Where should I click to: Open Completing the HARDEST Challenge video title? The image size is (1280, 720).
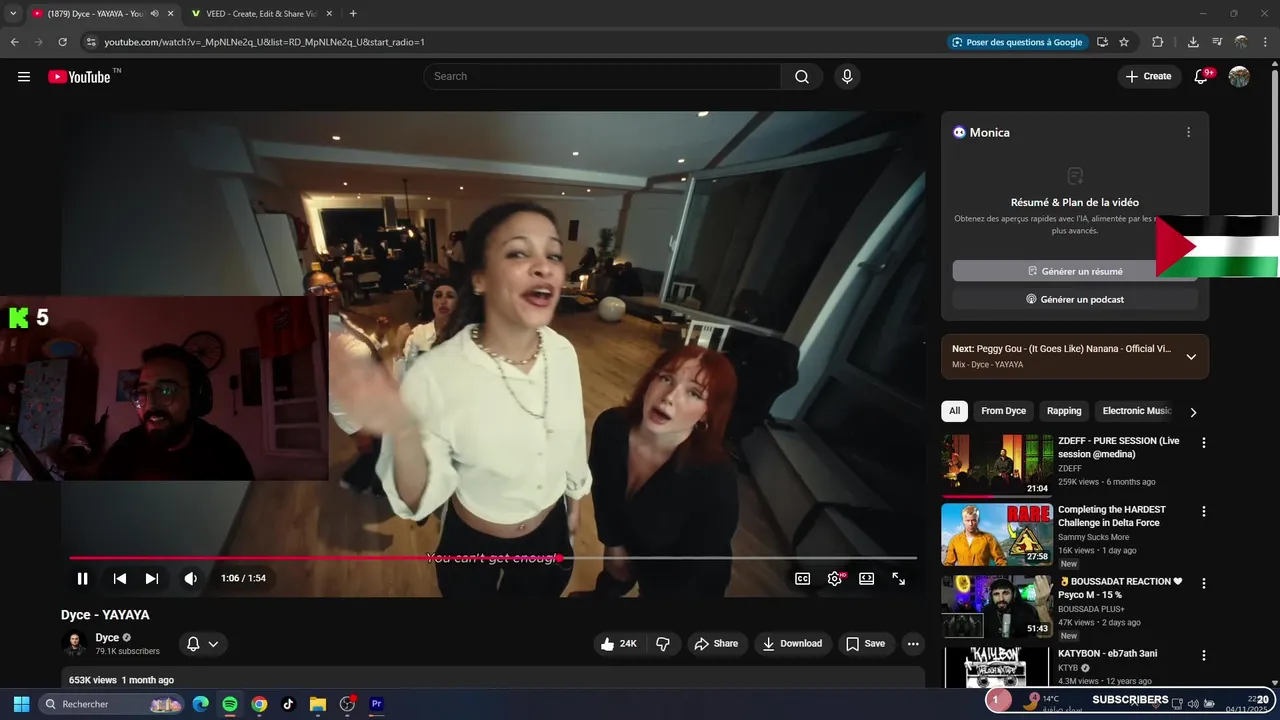(x=1112, y=516)
